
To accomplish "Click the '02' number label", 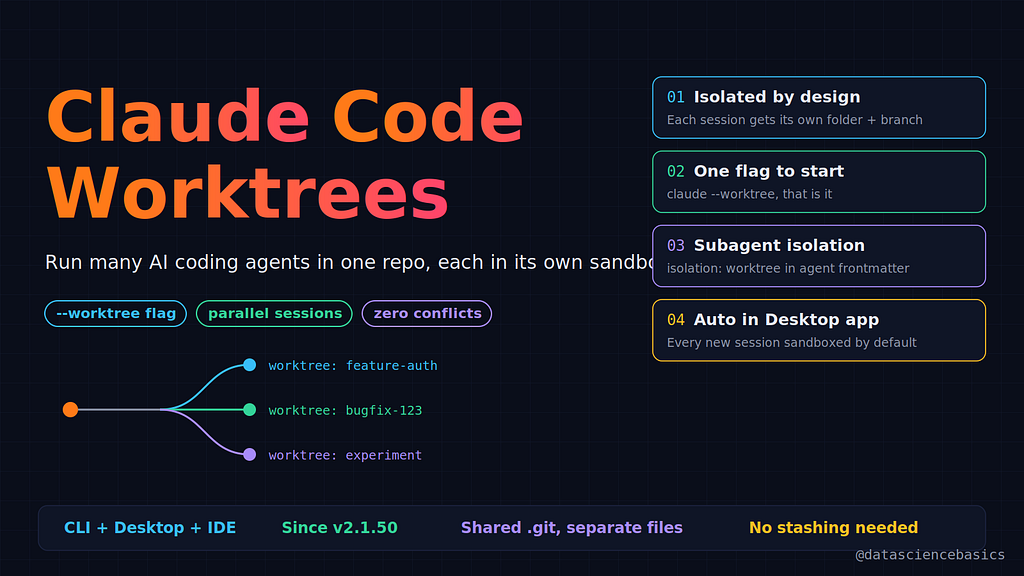I will pos(675,172).
